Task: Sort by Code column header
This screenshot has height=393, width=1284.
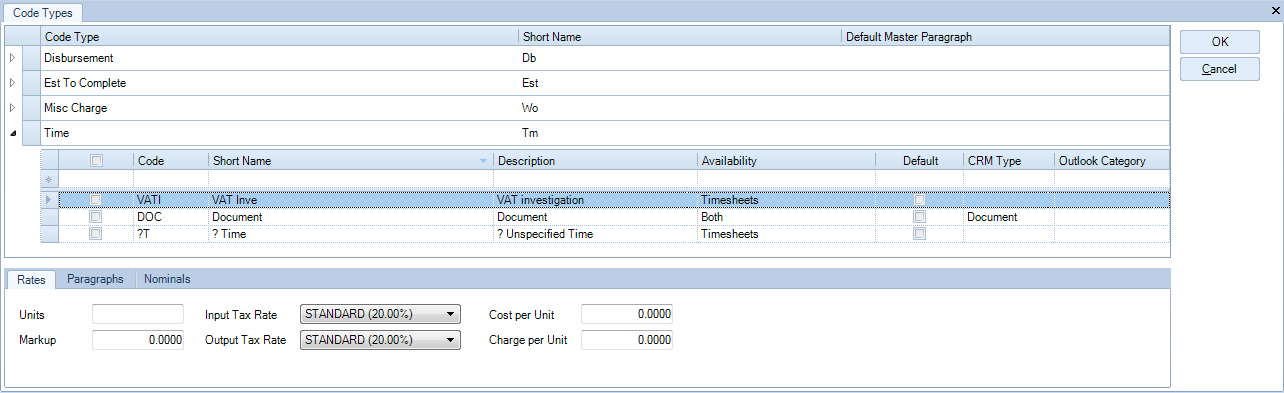Action: (170, 160)
